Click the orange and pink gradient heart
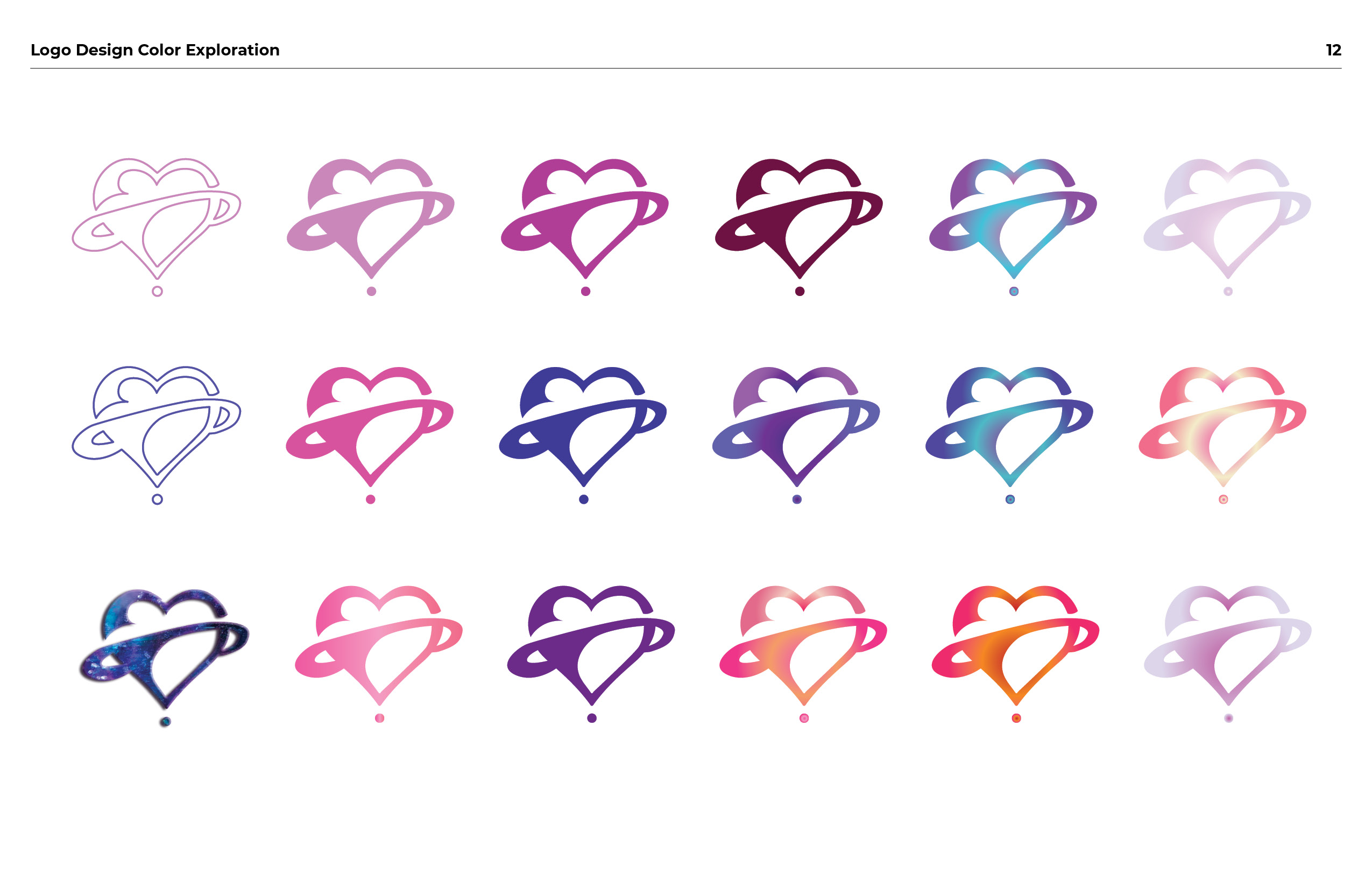The width and height of the screenshot is (1372, 888). [1015, 646]
